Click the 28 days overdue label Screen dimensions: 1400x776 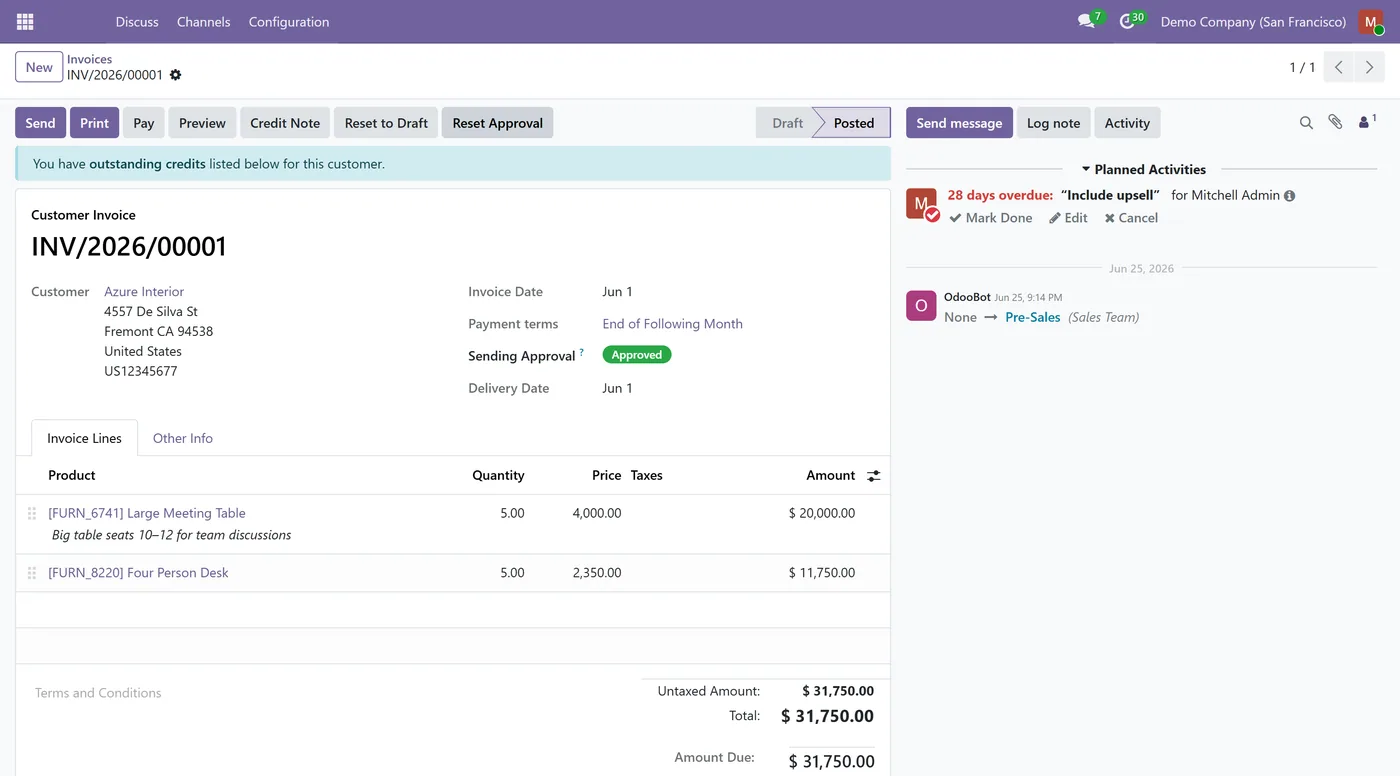tap(1000, 196)
